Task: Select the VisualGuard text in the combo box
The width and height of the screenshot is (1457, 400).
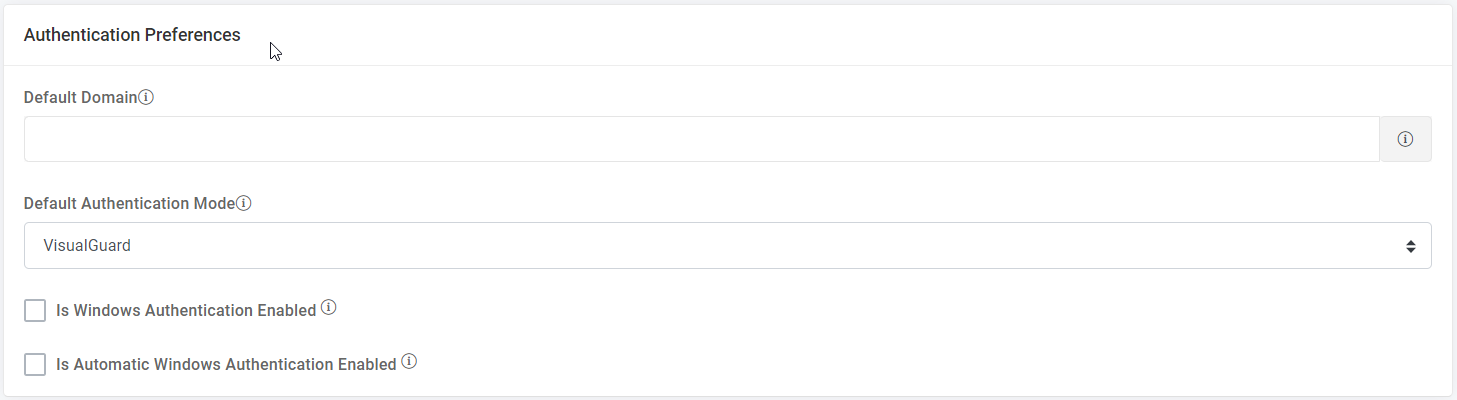Action: coord(87,245)
